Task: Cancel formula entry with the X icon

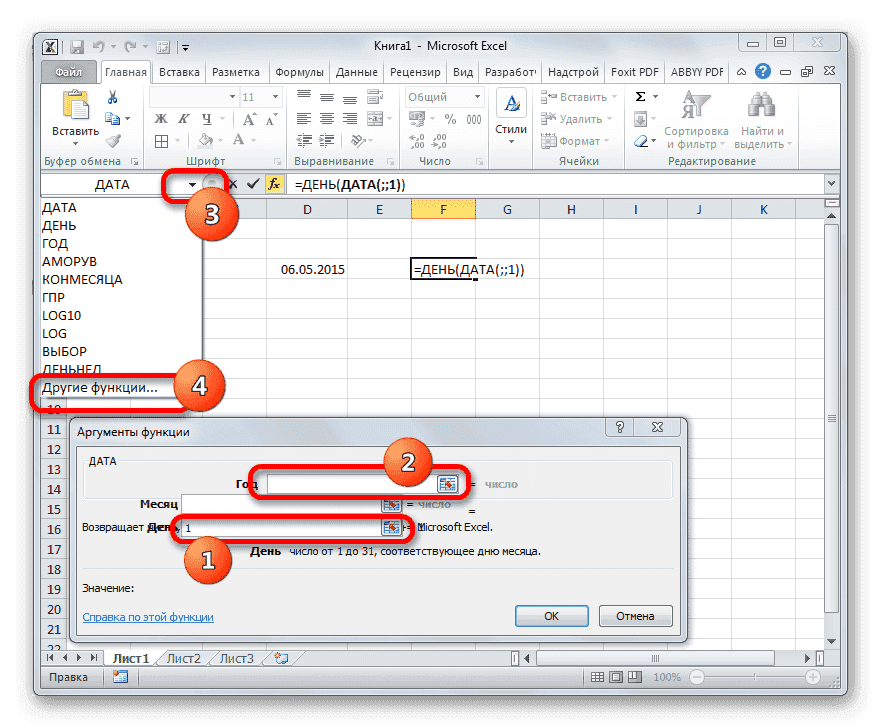Action: click(233, 185)
